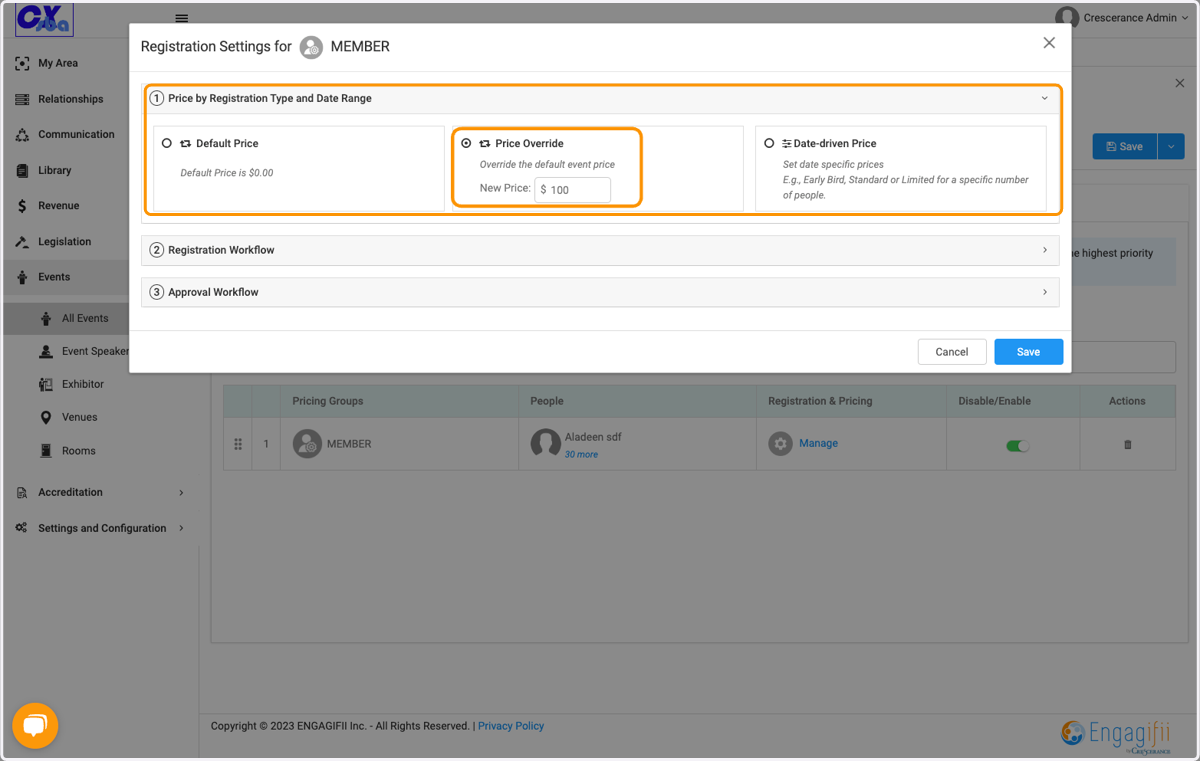
Task: Select the Default Price radio button
Action: click(167, 143)
